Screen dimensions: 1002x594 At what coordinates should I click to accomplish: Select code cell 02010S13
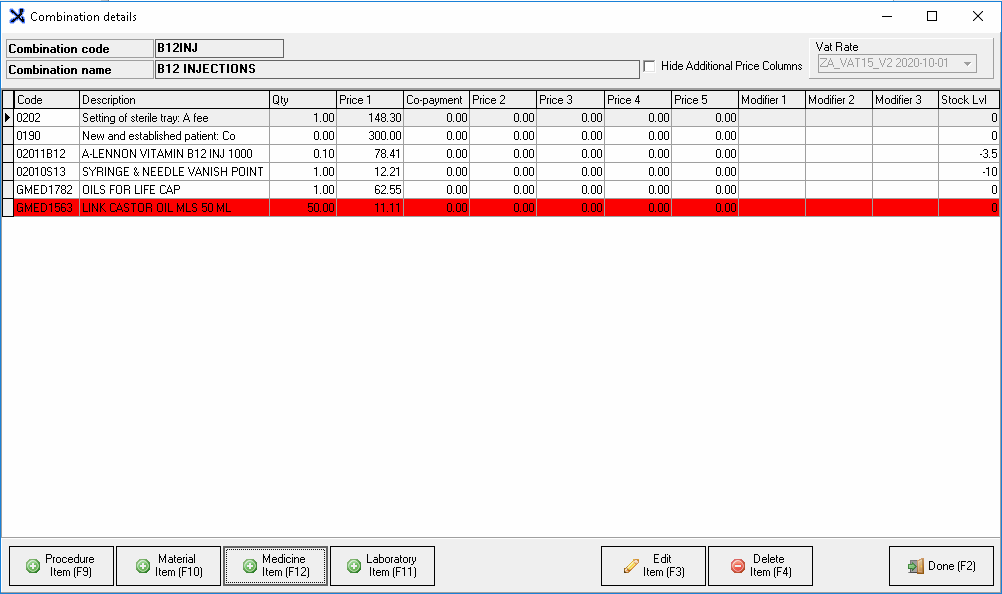pos(47,171)
